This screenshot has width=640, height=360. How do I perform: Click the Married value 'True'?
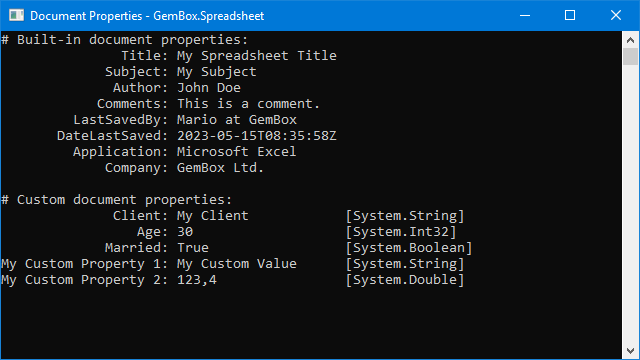coord(193,248)
